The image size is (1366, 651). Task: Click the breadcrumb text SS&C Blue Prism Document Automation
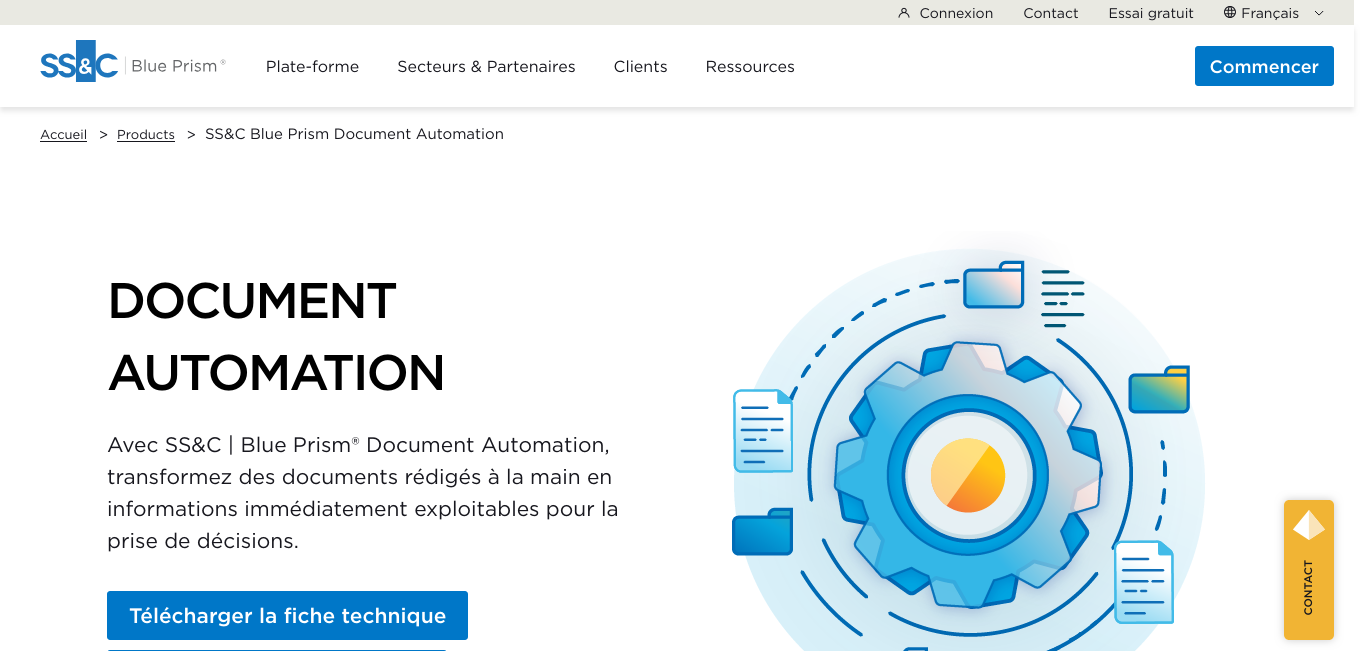pos(354,134)
